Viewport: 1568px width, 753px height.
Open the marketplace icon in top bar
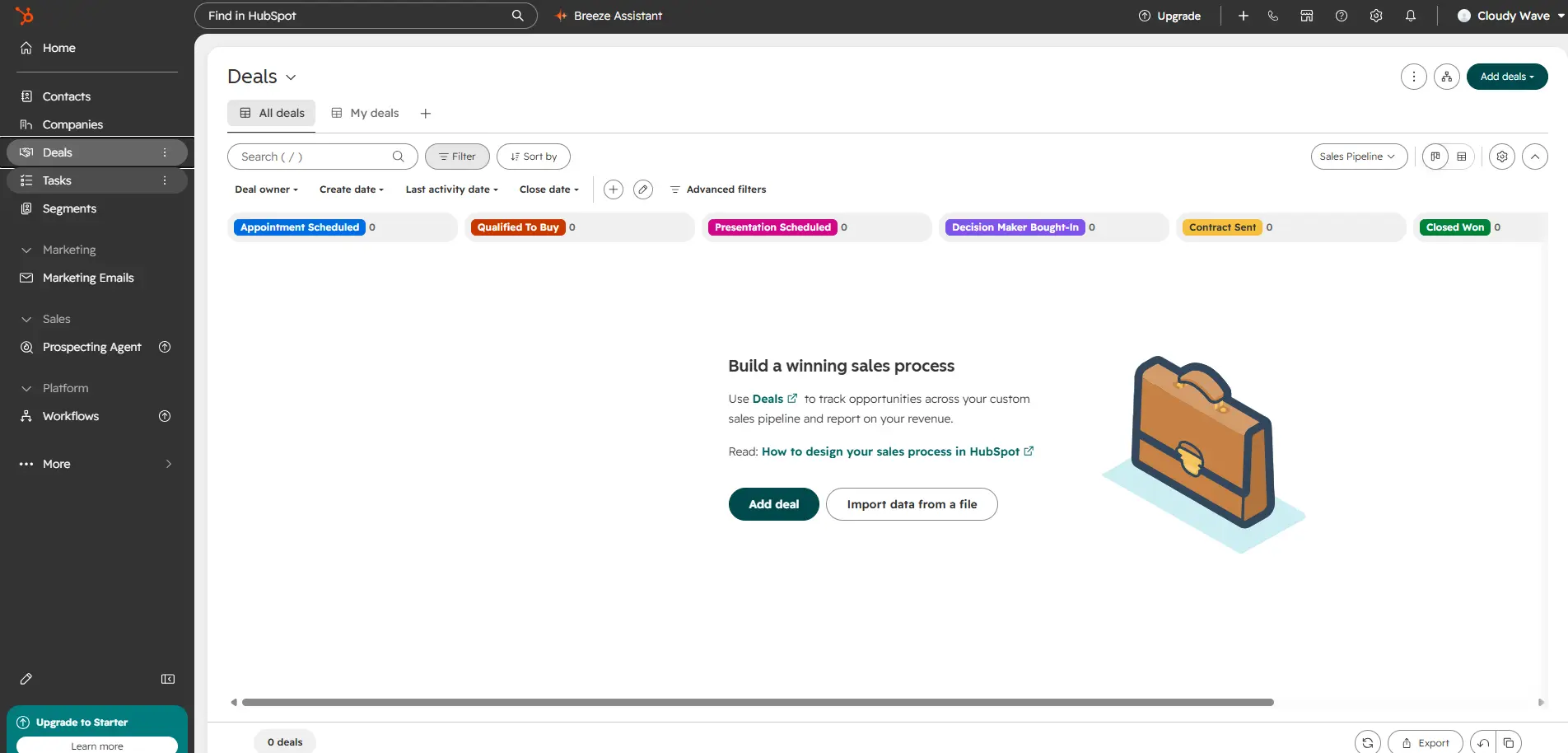(x=1307, y=16)
